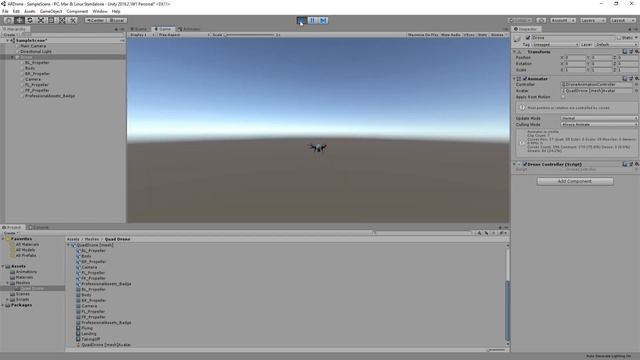This screenshot has width=640, height=360.
Task: Pick Animator Controller via object picker circle
Action: coord(636,84)
